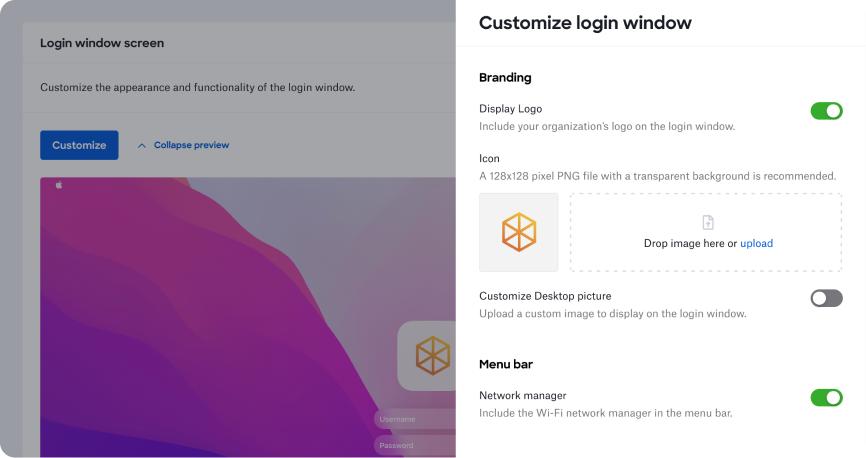This screenshot has width=866, height=458.
Task: Enable the Customize Desktop picture switch
Action: coord(826,298)
